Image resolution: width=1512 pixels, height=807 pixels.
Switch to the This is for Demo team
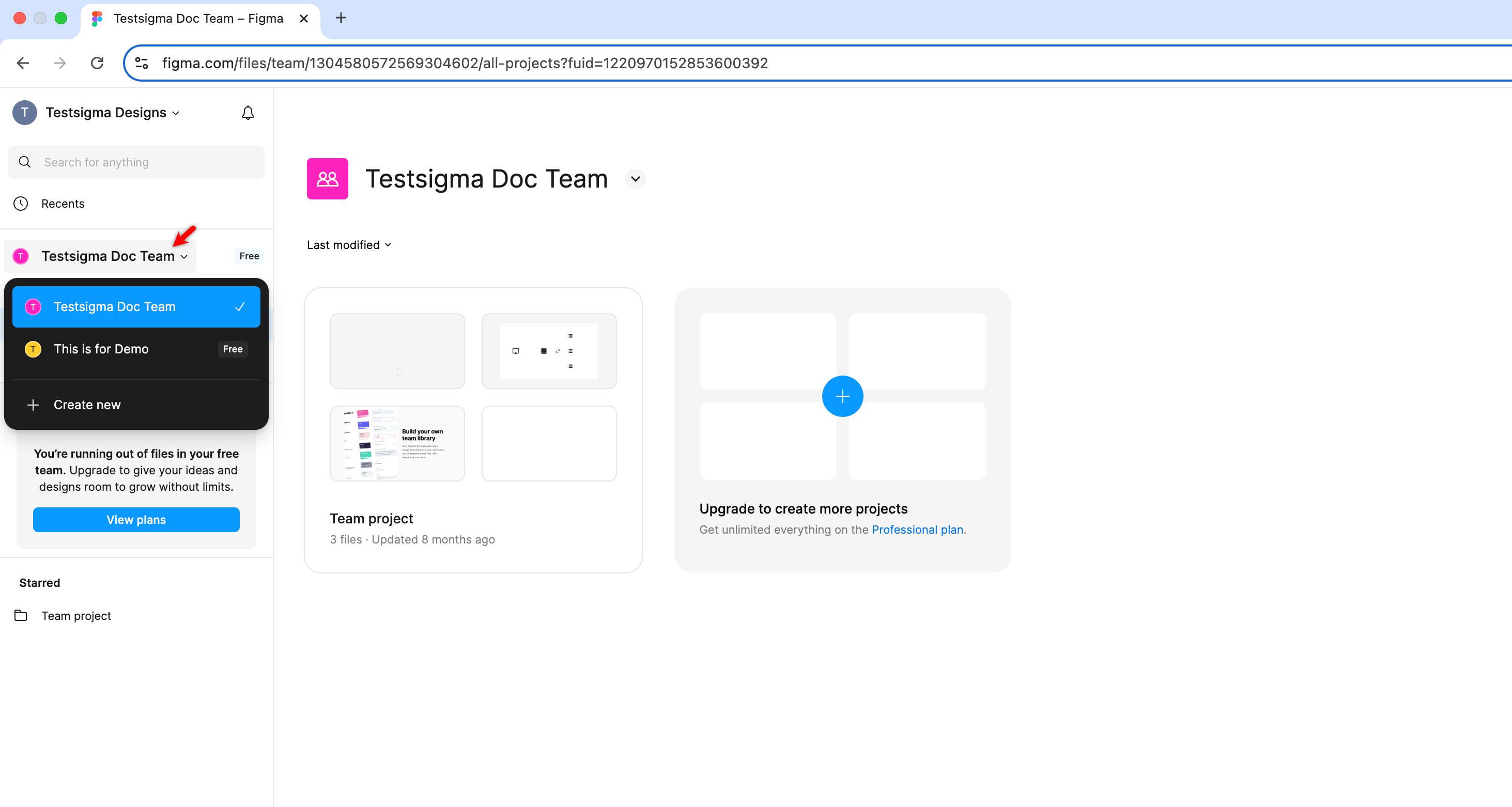101,349
